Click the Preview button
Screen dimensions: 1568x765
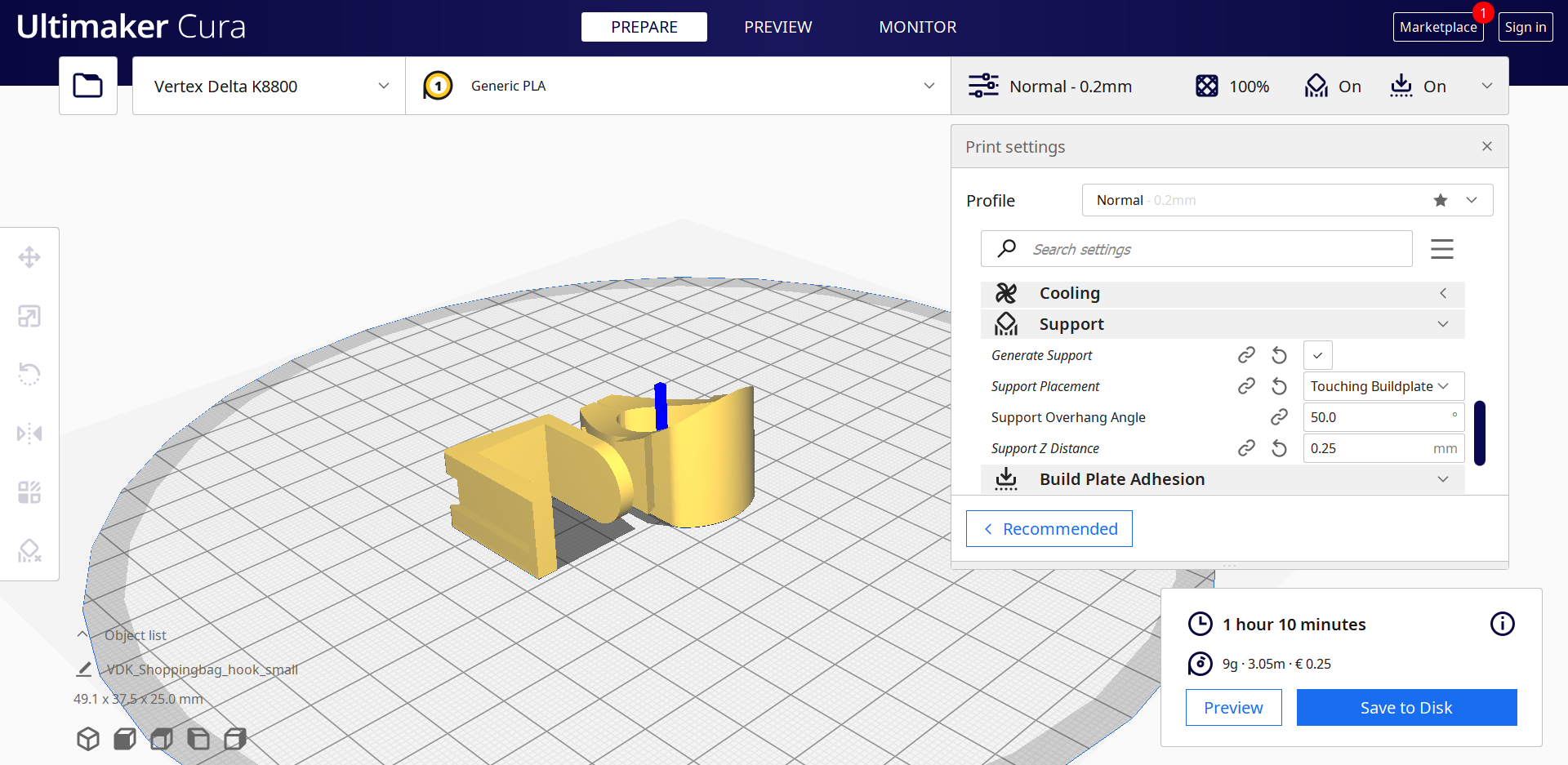coord(1233,708)
